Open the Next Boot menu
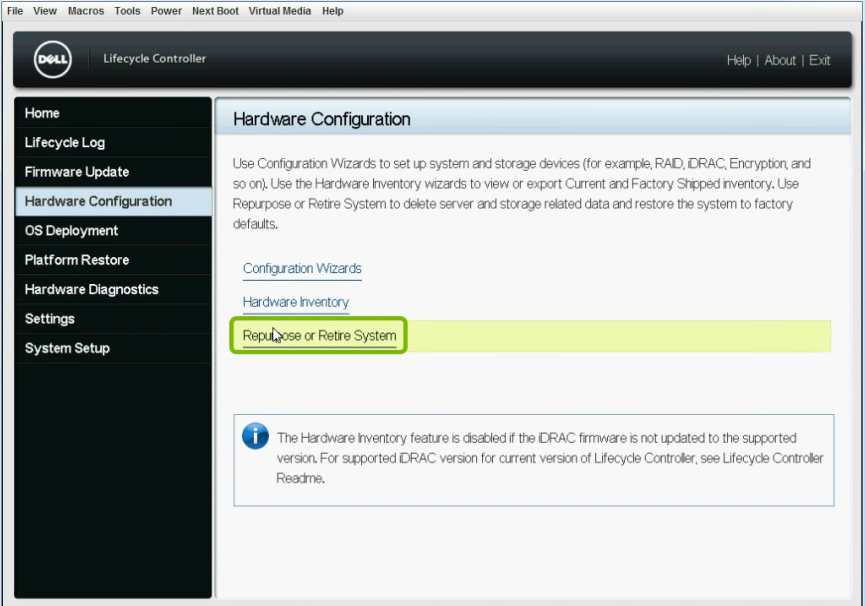The height and width of the screenshot is (606, 865). click(214, 11)
